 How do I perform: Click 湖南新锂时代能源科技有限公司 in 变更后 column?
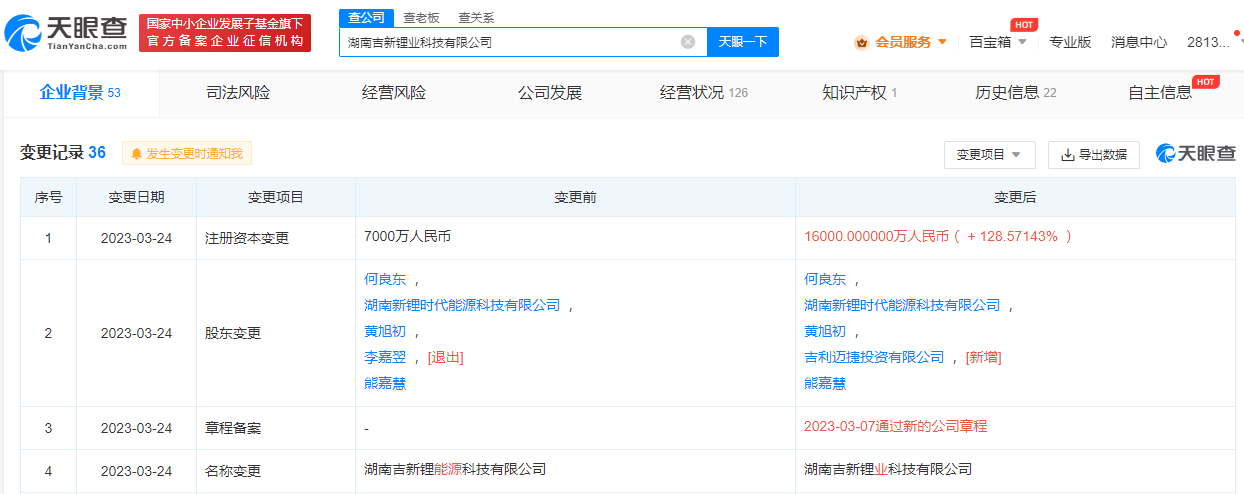click(x=902, y=306)
